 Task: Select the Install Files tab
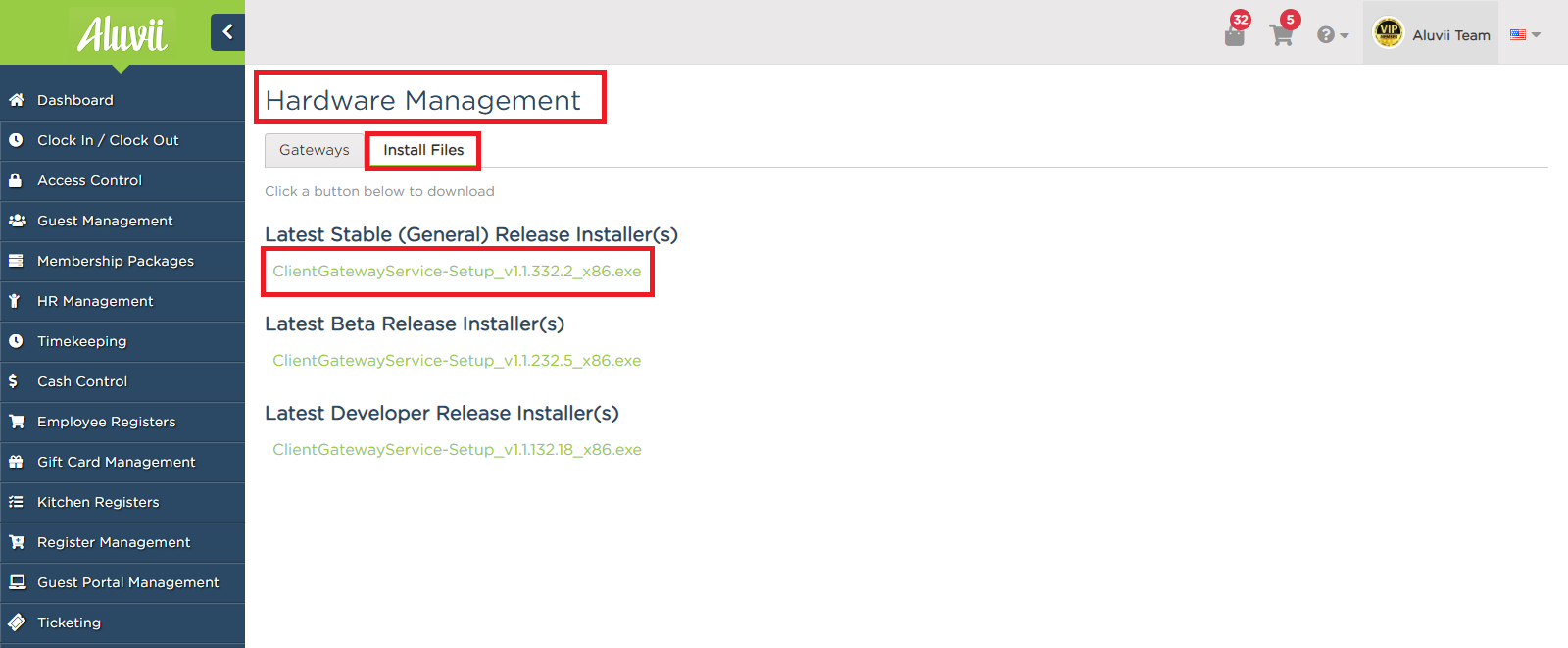pyautogui.click(x=423, y=150)
